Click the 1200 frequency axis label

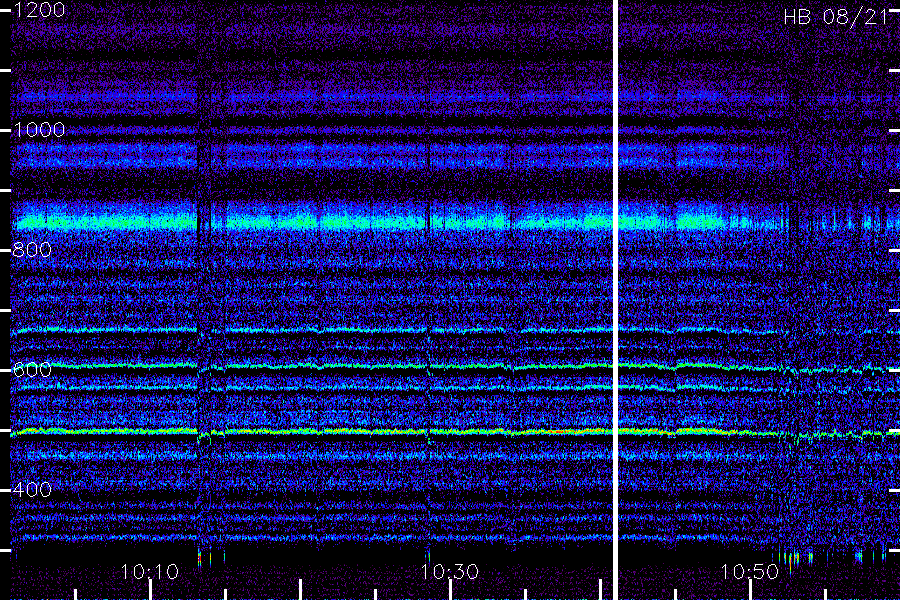tap(39, 10)
